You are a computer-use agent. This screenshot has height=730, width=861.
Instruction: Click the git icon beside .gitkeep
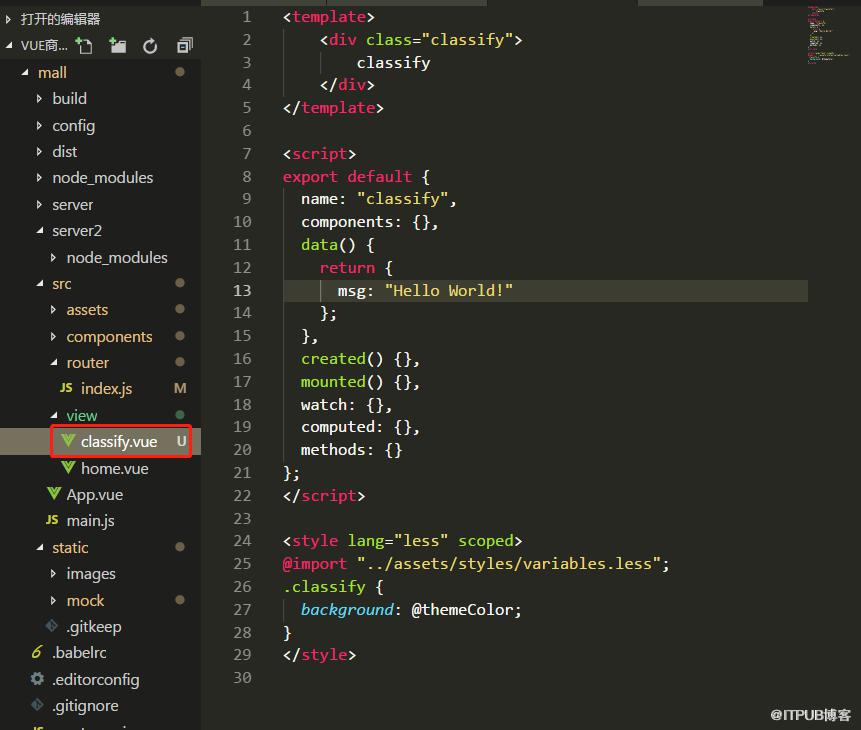(52, 626)
